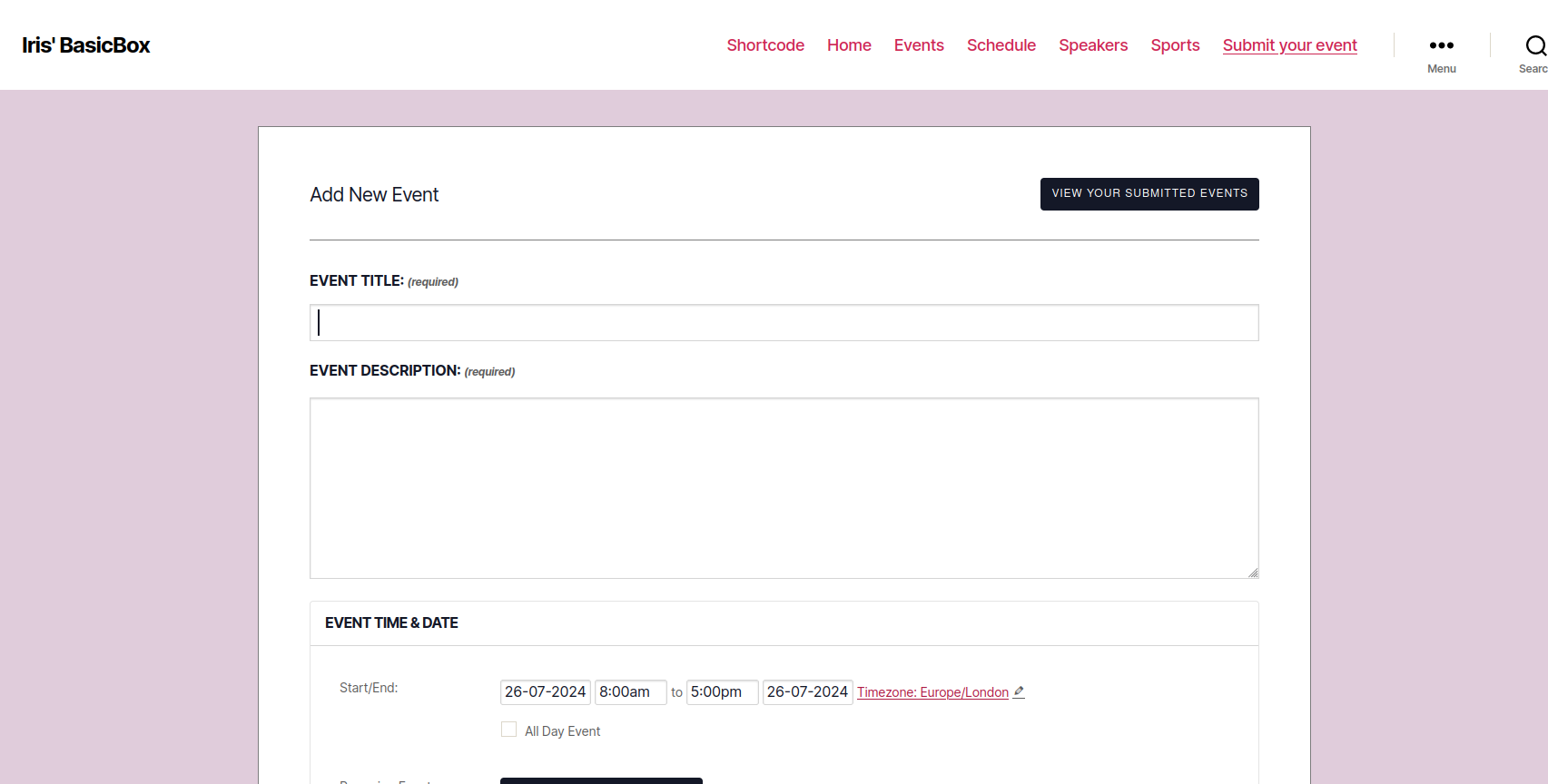Open the 8:00am start time selector
This screenshot has height=784, width=1548.
(x=630, y=692)
